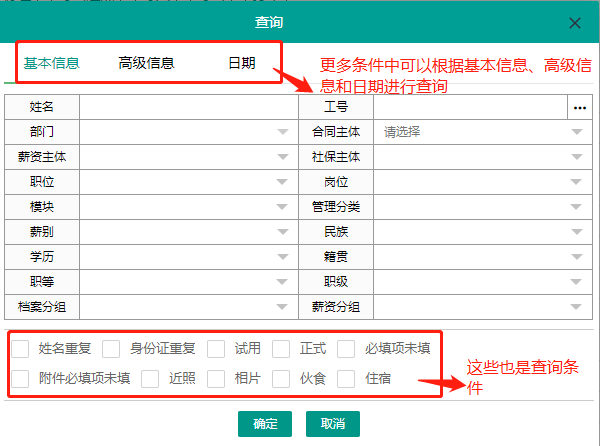The height and width of the screenshot is (446, 600).
Task: Open the 合同主体 dropdown list
Action: point(576,132)
